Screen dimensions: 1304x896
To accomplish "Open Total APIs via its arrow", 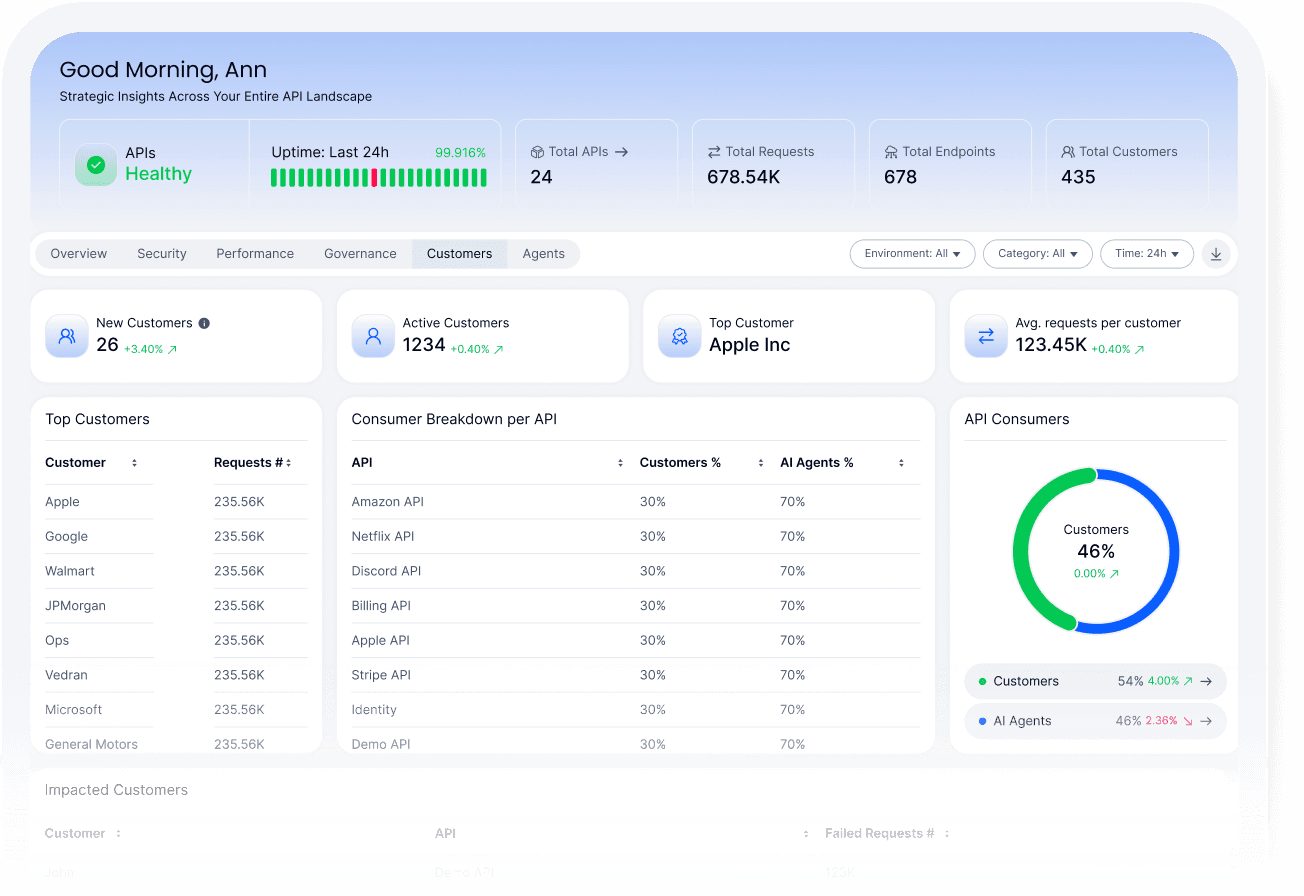I will coord(621,152).
